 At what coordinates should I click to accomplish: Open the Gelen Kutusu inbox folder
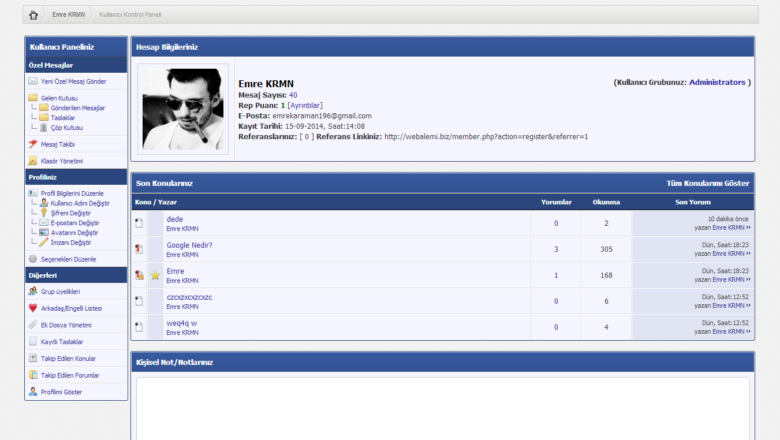click(57, 98)
